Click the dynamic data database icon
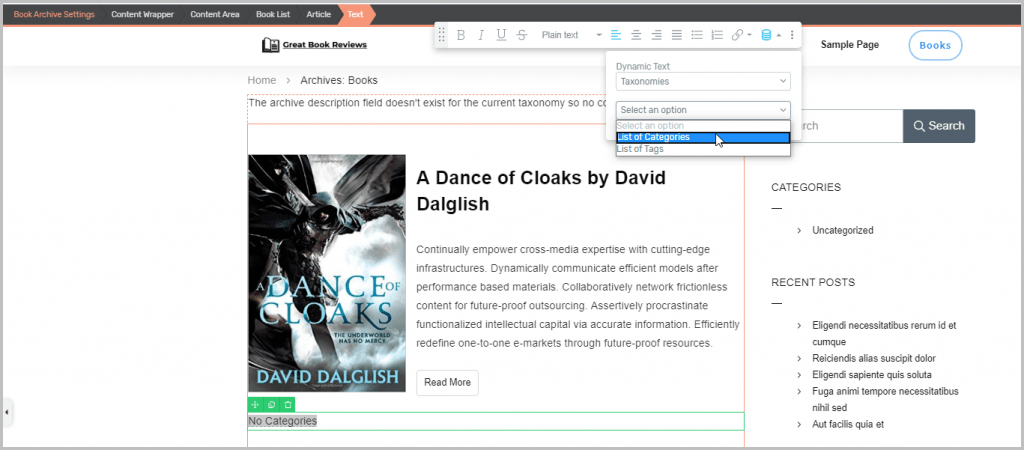 pos(767,35)
